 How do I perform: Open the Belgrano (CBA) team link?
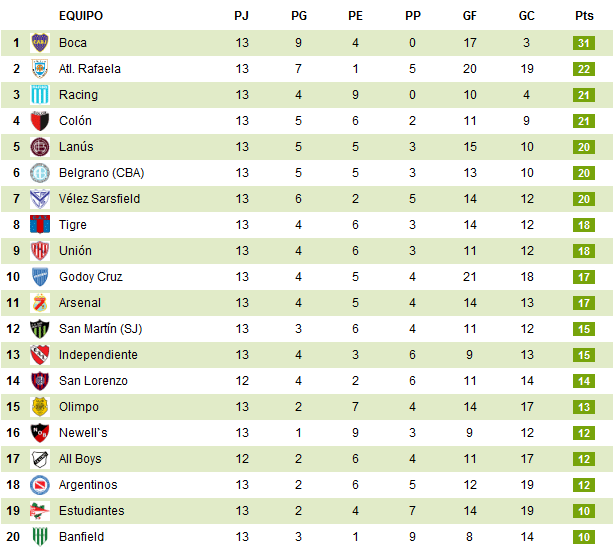(x=101, y=173)
